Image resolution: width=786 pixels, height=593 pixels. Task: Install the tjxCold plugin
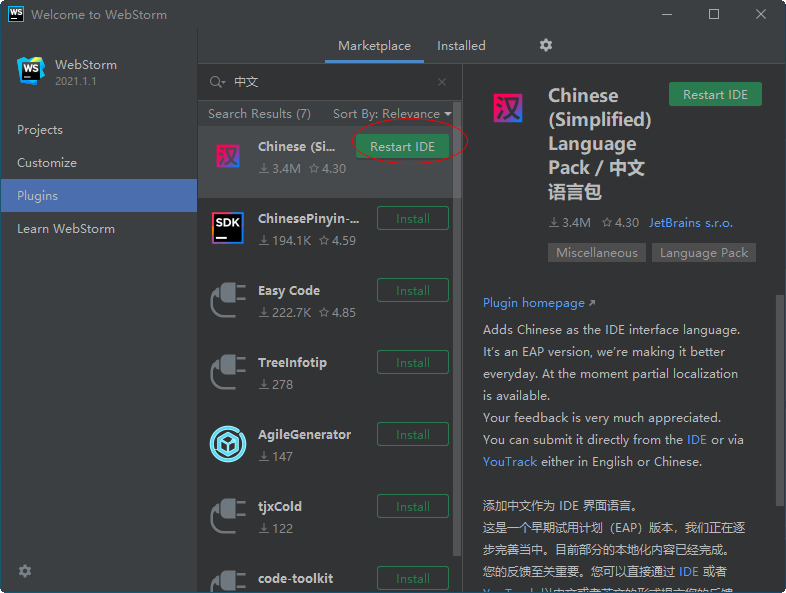(413, 506)
